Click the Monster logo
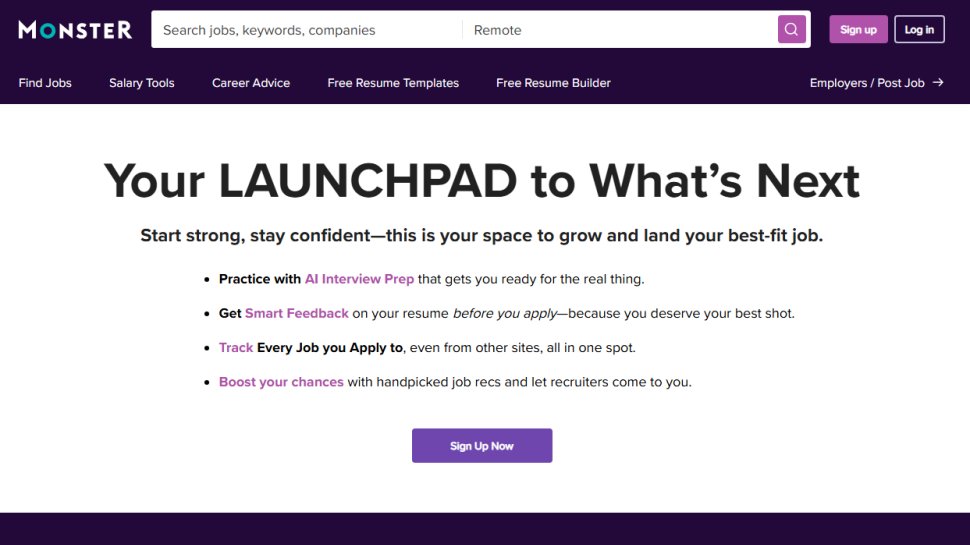Image resolution: width=970 pixels, height=545 pixels. pos(75,30)
